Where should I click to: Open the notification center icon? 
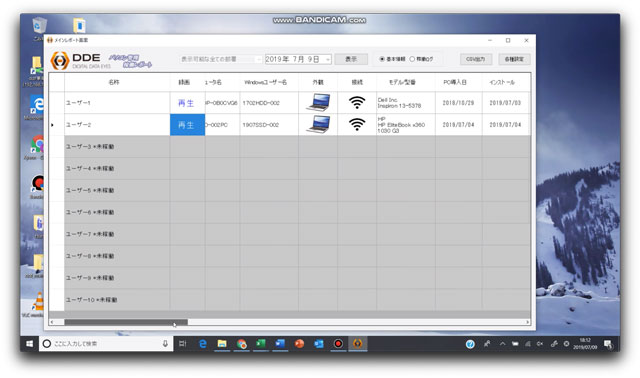point(608,344)
